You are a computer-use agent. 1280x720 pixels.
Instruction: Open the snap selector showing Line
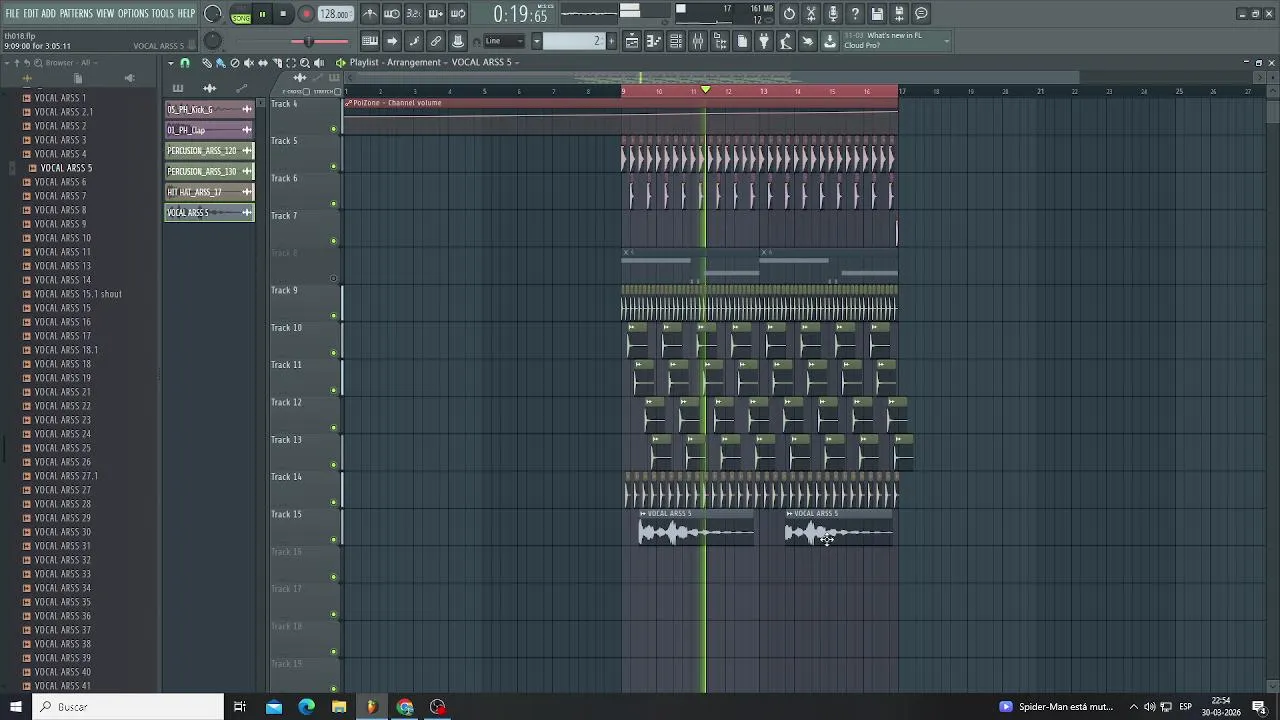click(504, 41)
